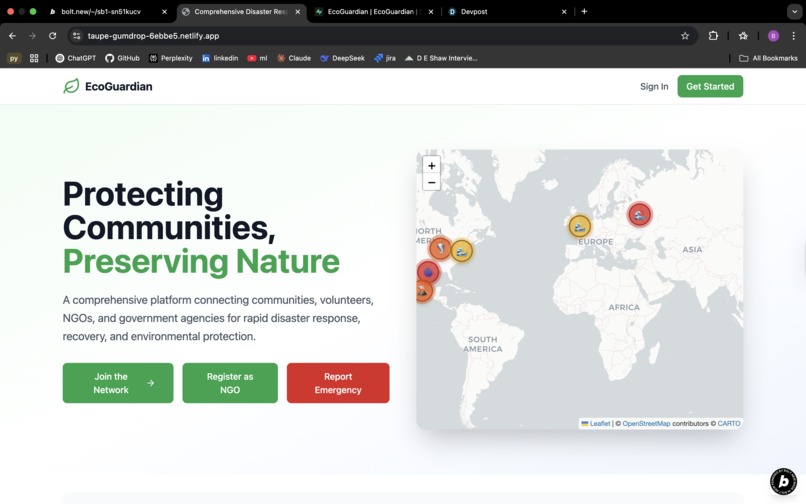Viewport: 806px width, 504px height.
Task: Open the GitHub bookmark
Action: coord(122,58)
